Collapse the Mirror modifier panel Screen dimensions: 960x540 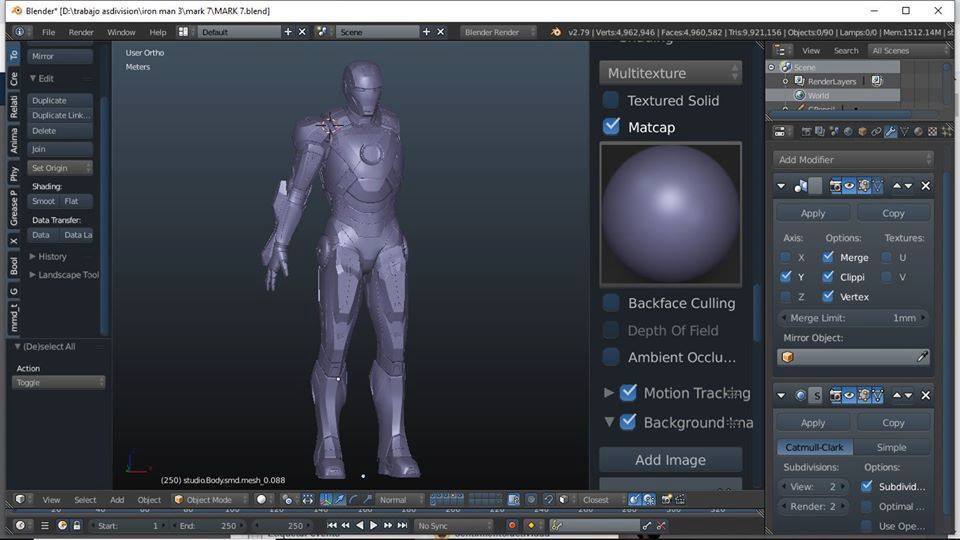click(x=781, y=186)
